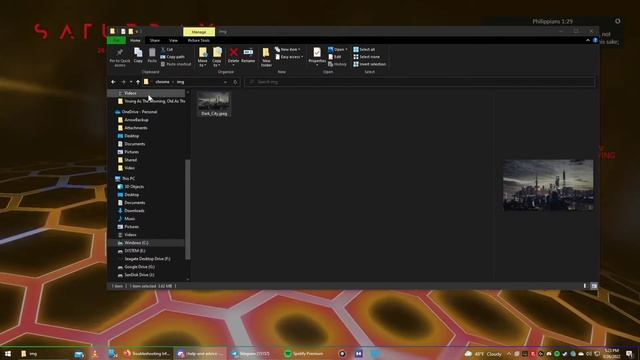
Task: Click the blue Help question icon
Action: (595, 40)
